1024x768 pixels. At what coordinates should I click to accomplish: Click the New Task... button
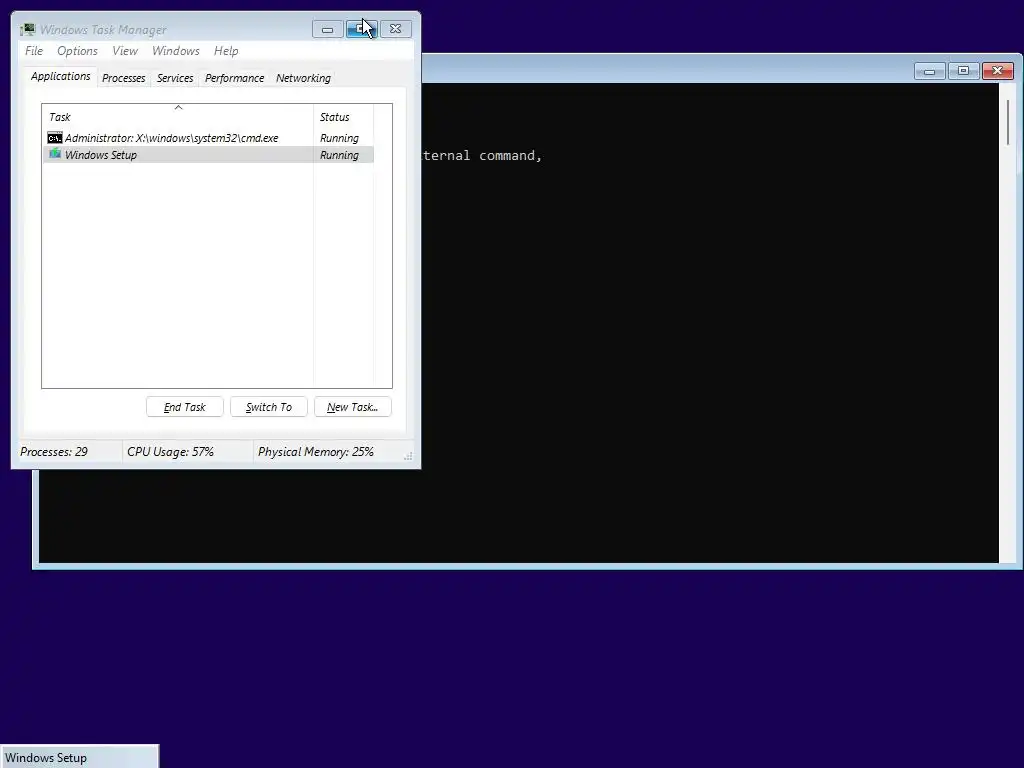353,407
